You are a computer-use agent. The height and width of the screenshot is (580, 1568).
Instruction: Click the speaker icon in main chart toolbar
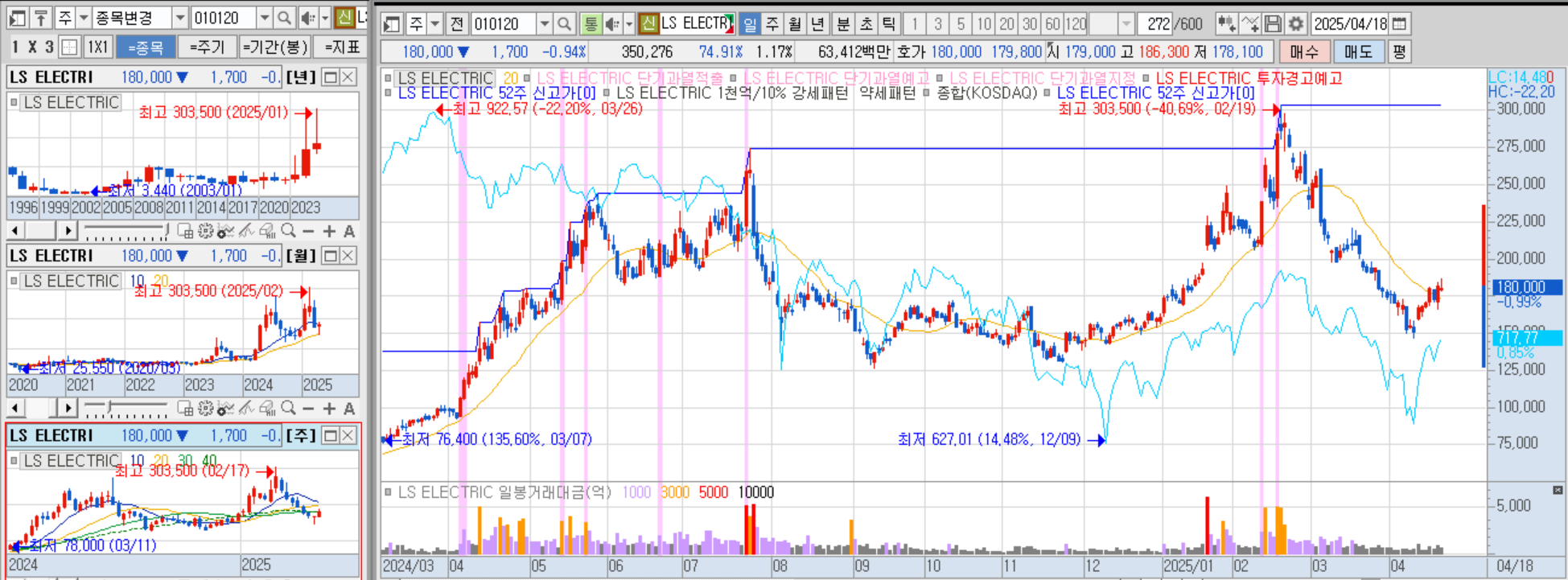612,24
